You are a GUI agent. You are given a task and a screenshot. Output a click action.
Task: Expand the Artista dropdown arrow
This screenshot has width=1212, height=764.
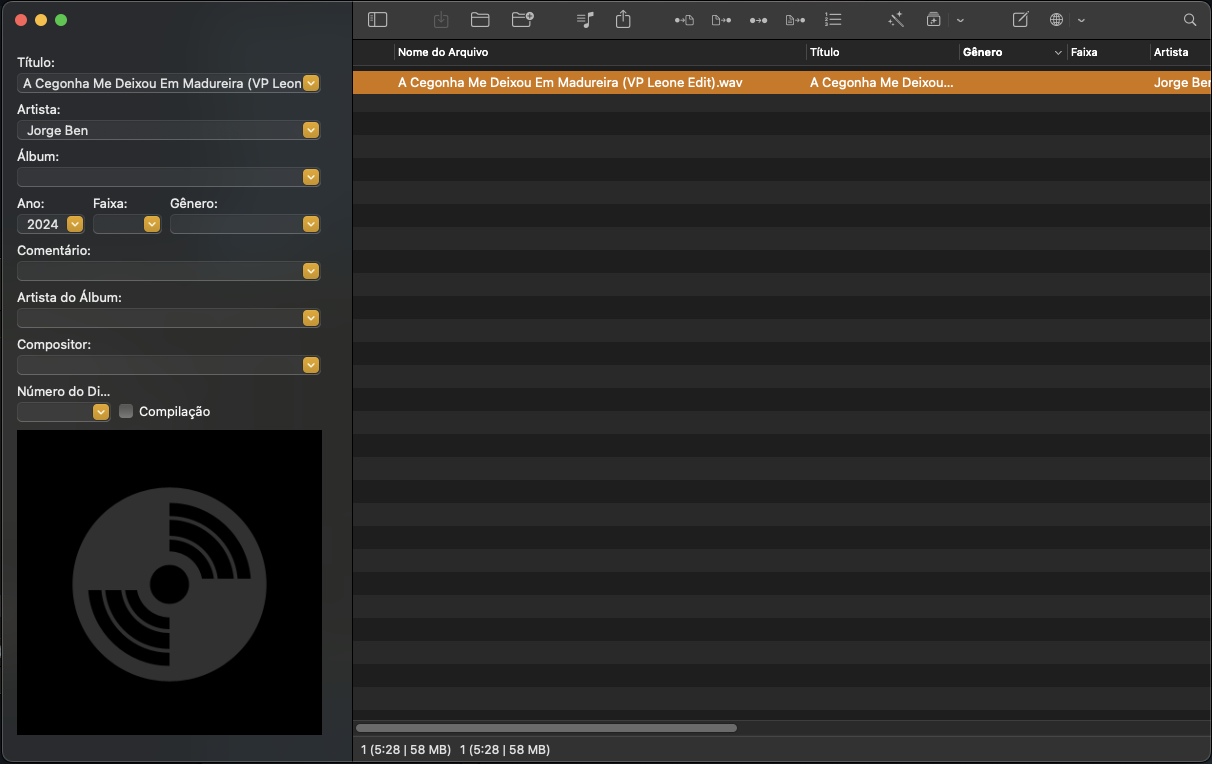[311, 130]
